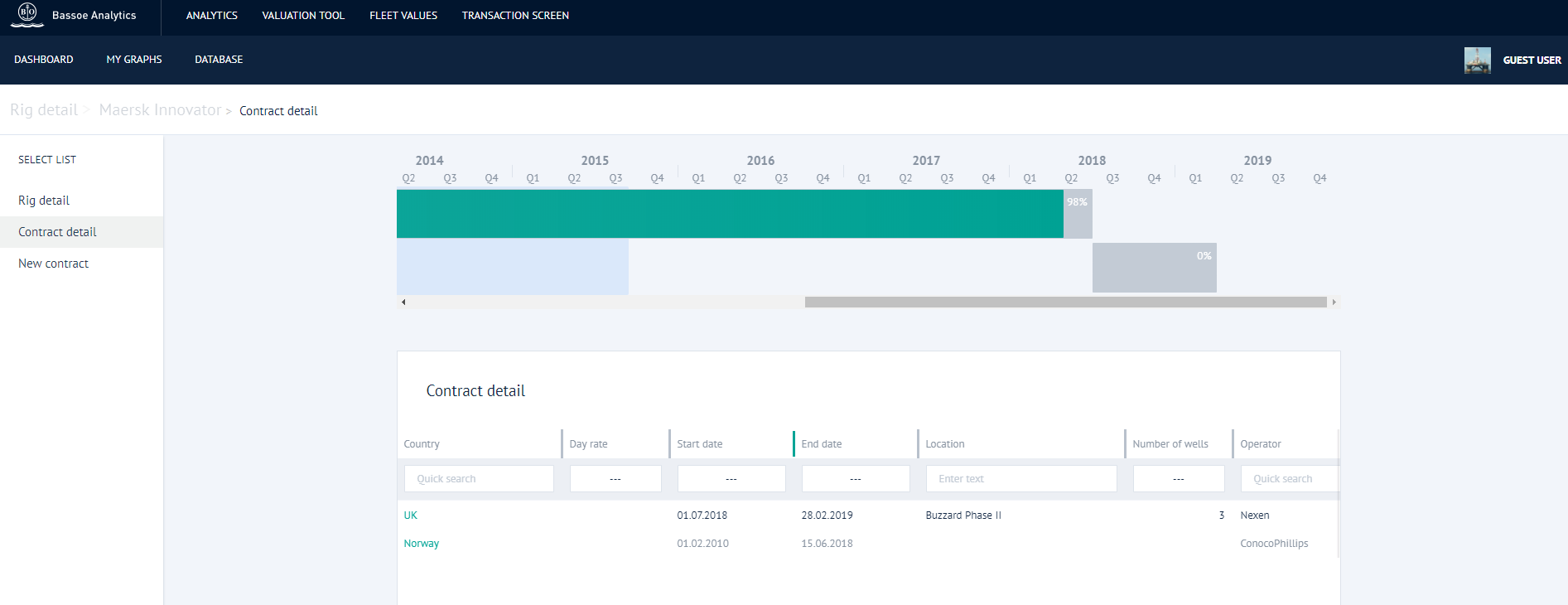Go to Fleet Values page
1568x605 pixels.
click(403, 16)
